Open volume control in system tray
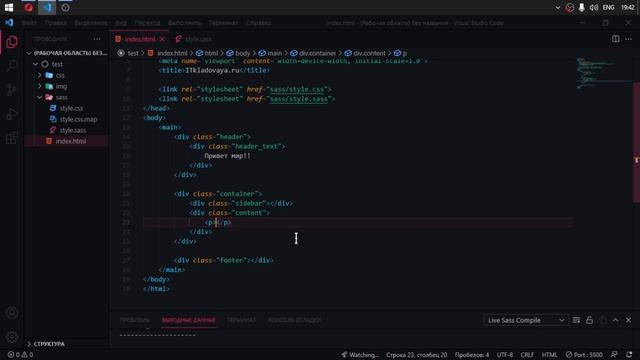The image size is (640, 360). click(594, 7)
